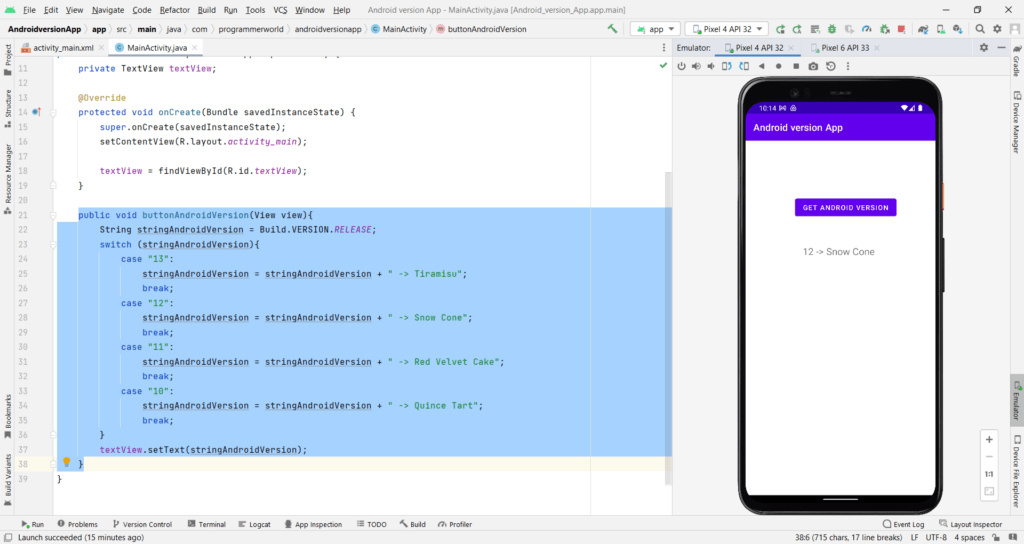Toggle the Bookmarks side panel

point(8,416)
